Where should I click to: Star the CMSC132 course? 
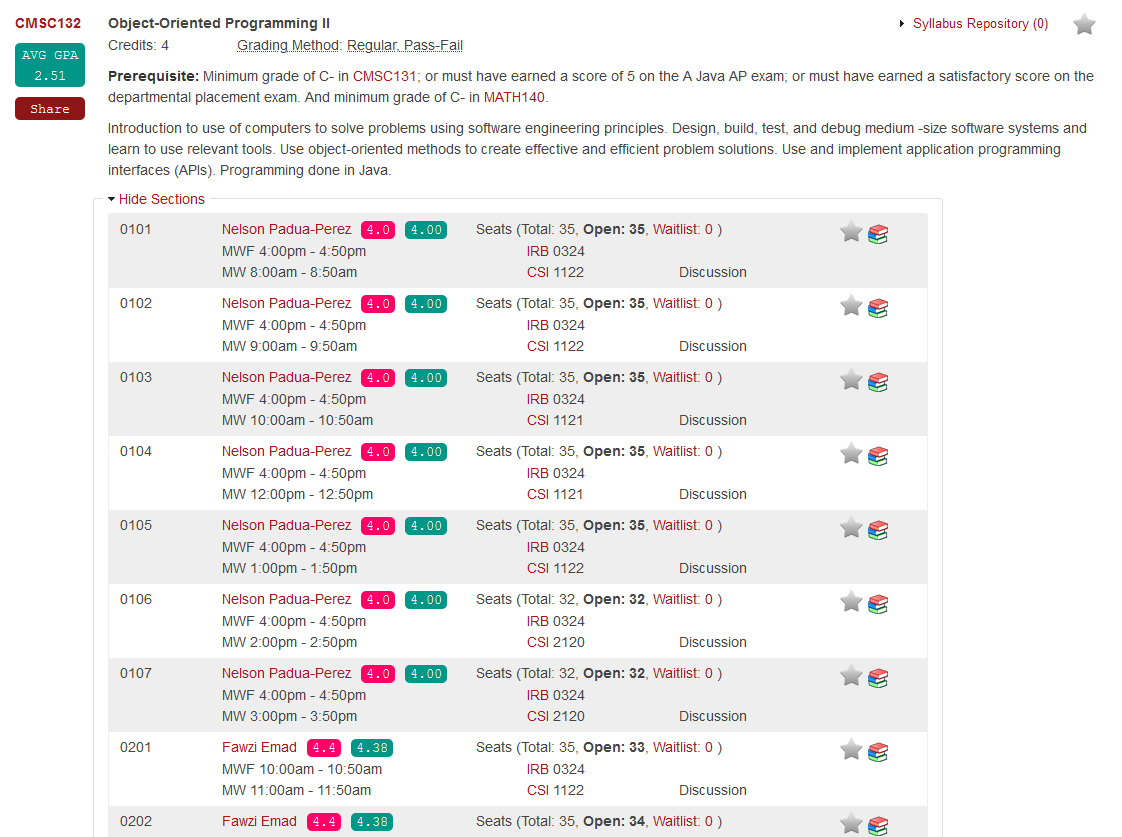1084,24
